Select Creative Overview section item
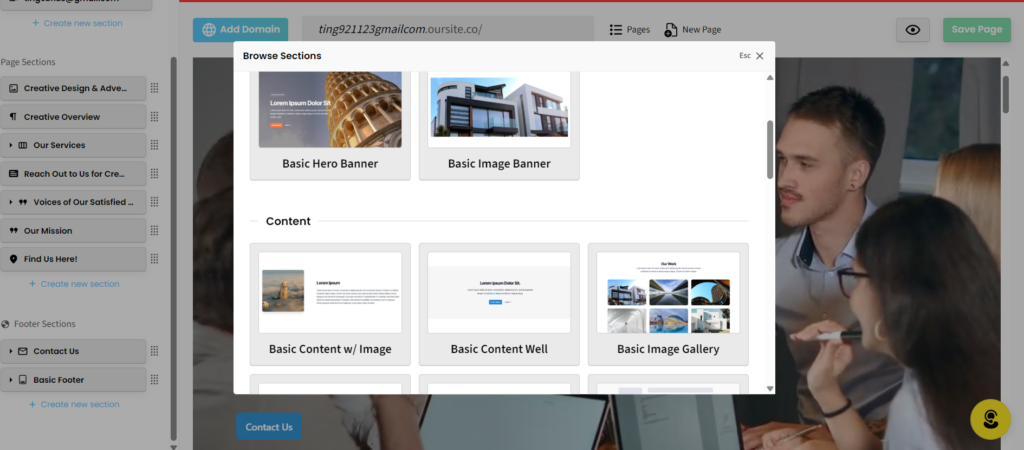The height and width of the screenshot is (450, 1024). pos(73,117)
